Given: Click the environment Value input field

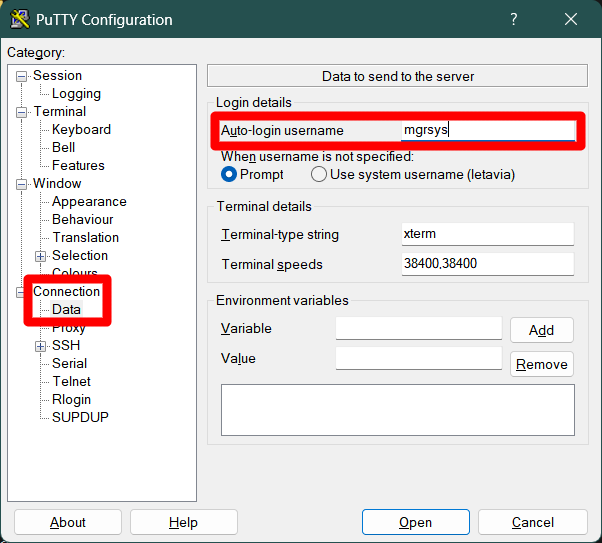Looking at the screenshot, I should 419,358.
